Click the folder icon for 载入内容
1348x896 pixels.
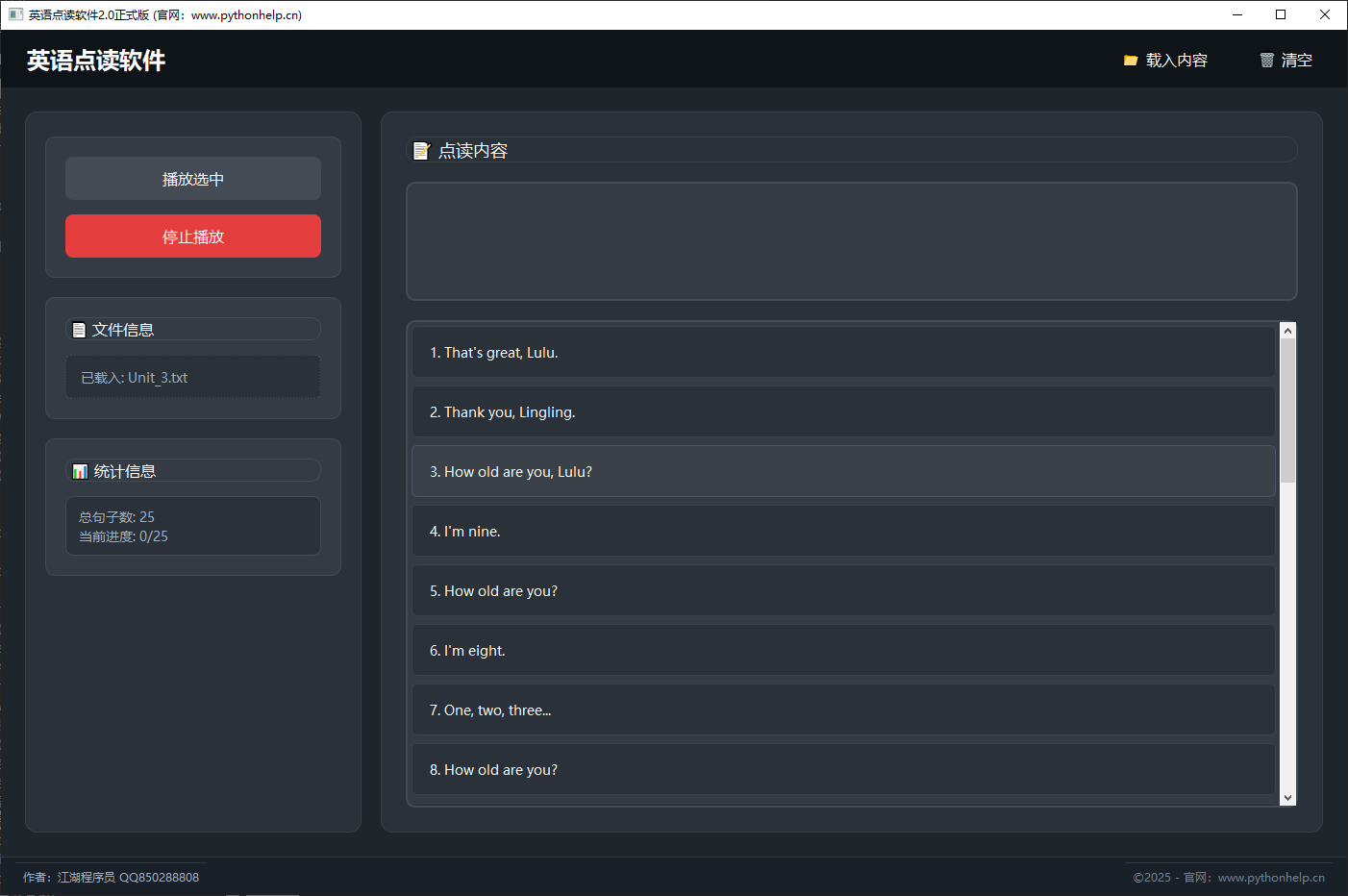[x=1131, y=61]
